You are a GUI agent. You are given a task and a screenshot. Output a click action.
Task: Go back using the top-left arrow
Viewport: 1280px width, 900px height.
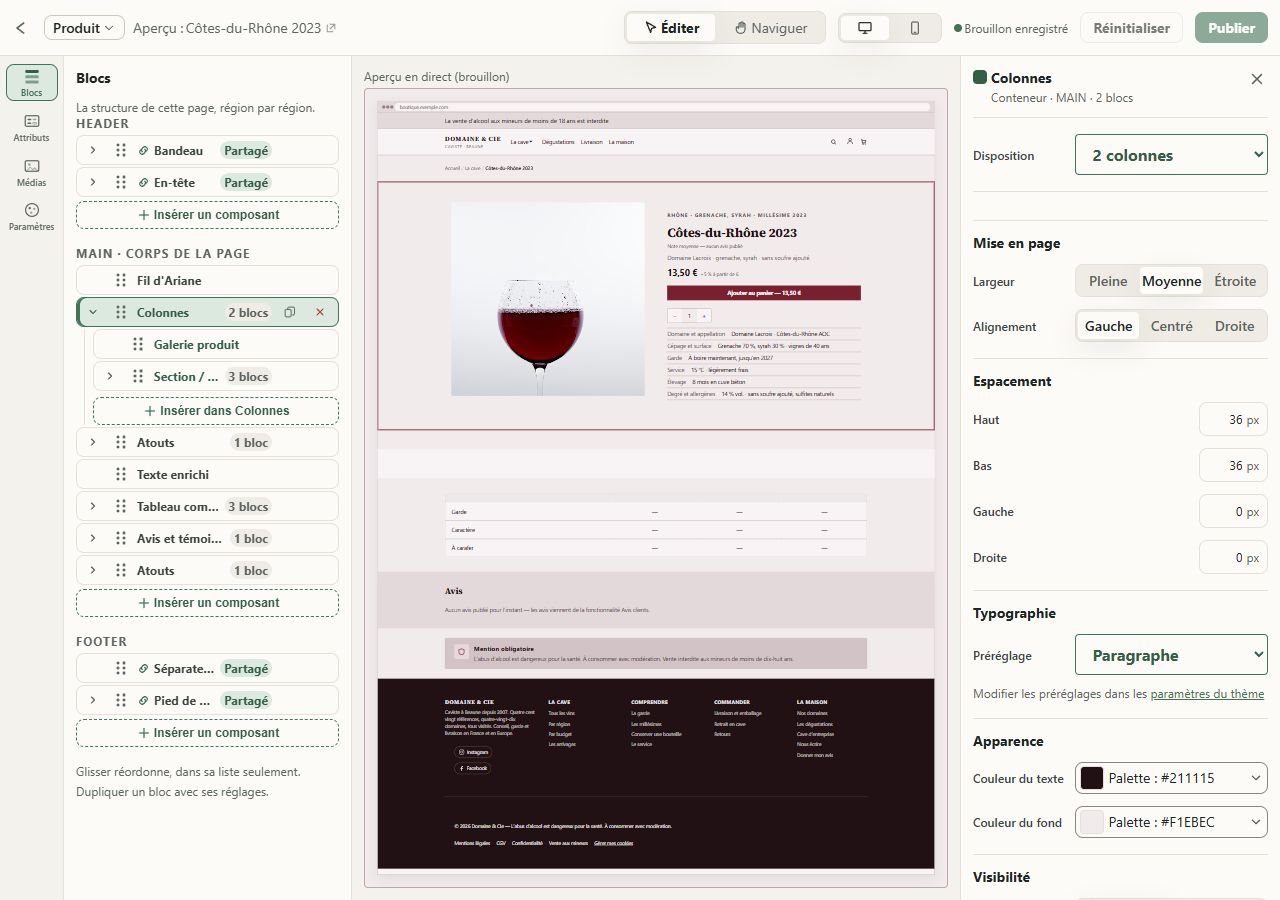20,28
